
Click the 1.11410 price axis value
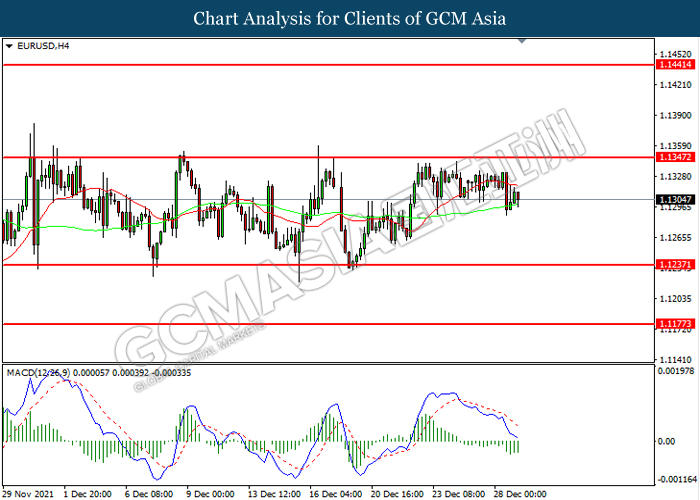click(x=675, y=359)
